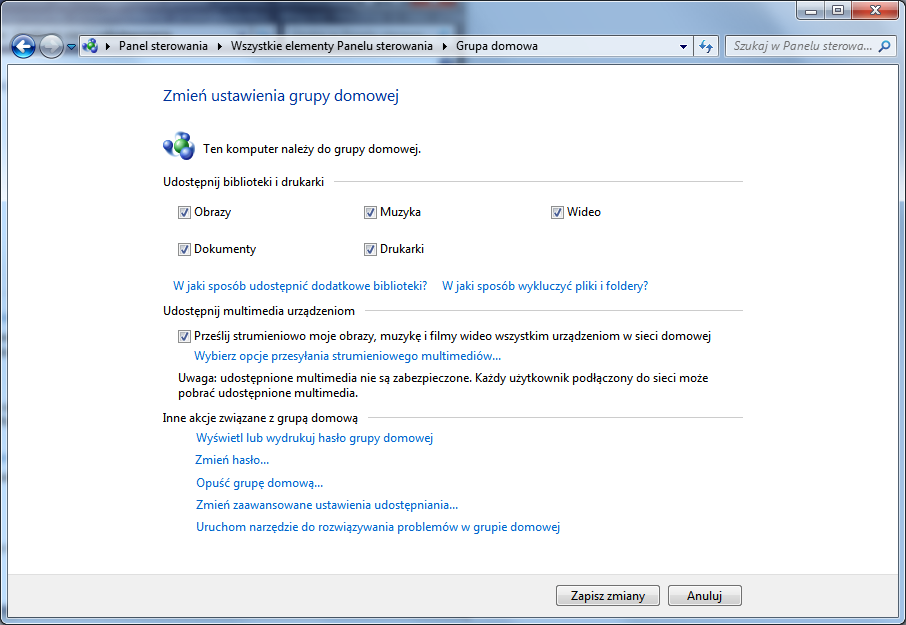Open W jaki sposób udostępnić dodatkowe biblioteki link
The image size is (906, 625).
click(300, 286)
